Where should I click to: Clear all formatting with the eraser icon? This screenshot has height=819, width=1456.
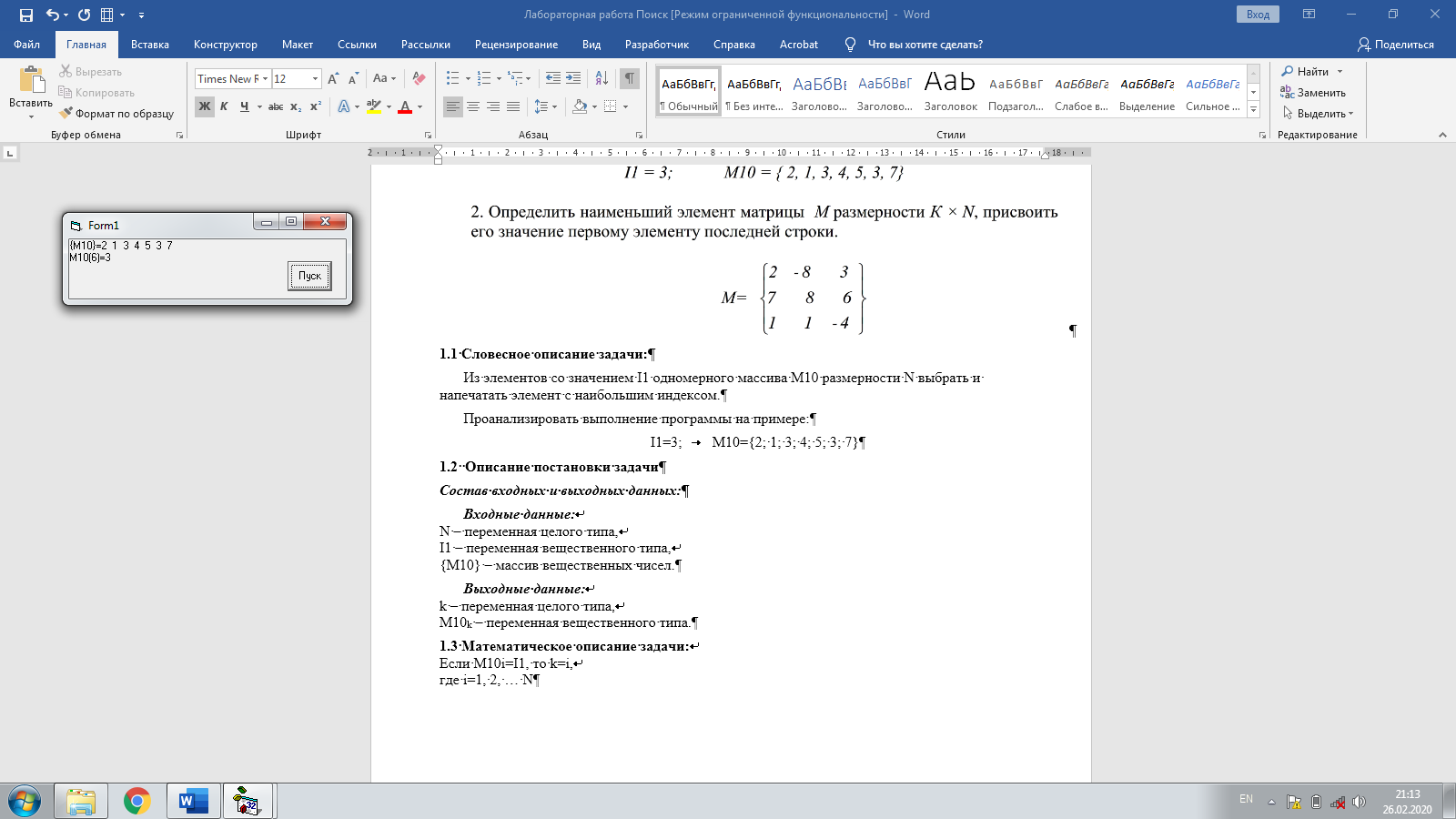click(x=419, y=79)
